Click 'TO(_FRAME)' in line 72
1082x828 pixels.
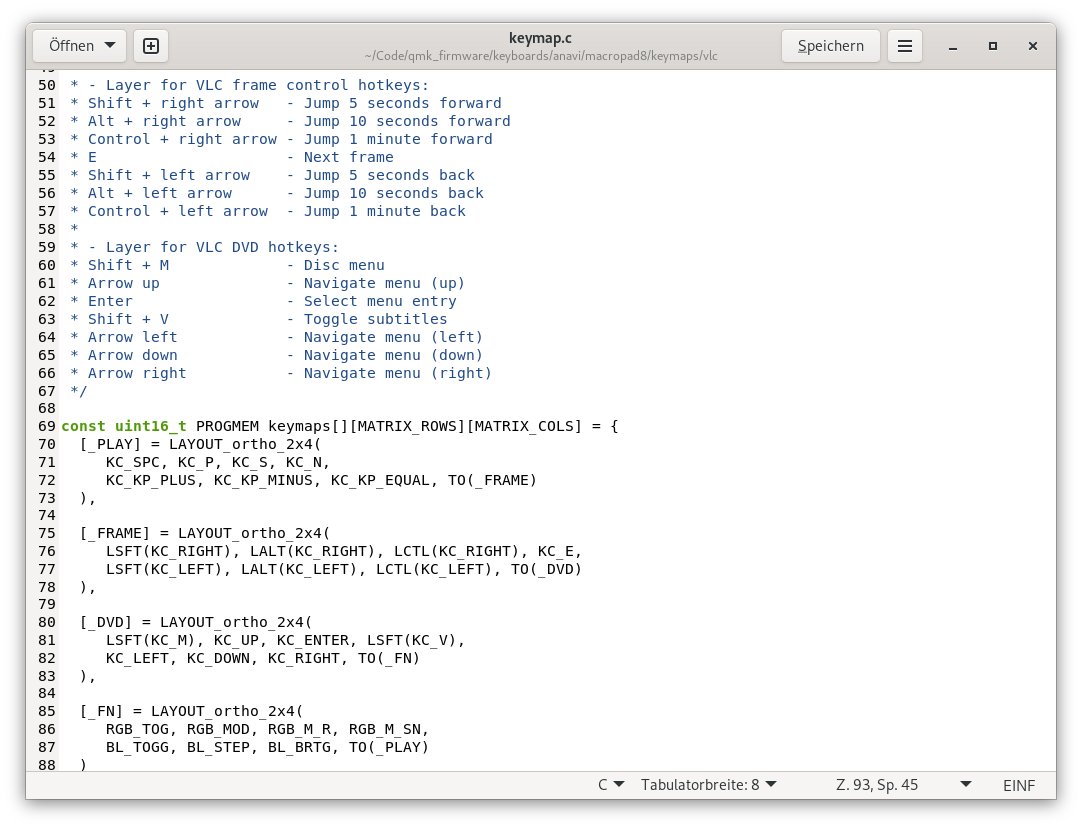(492, 480)
